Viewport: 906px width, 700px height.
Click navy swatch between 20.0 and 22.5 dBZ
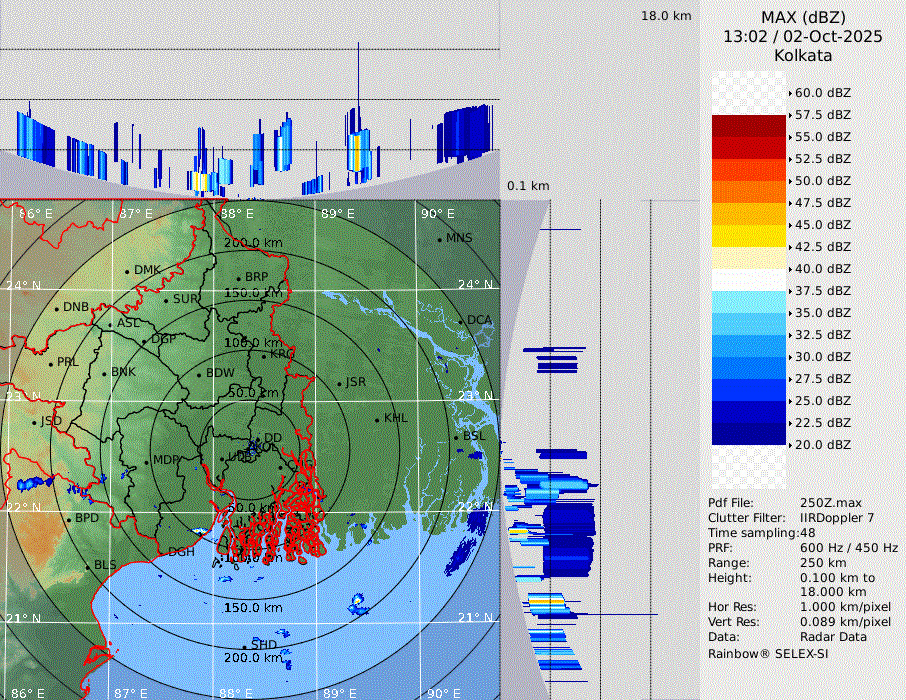tap(749, 433)
